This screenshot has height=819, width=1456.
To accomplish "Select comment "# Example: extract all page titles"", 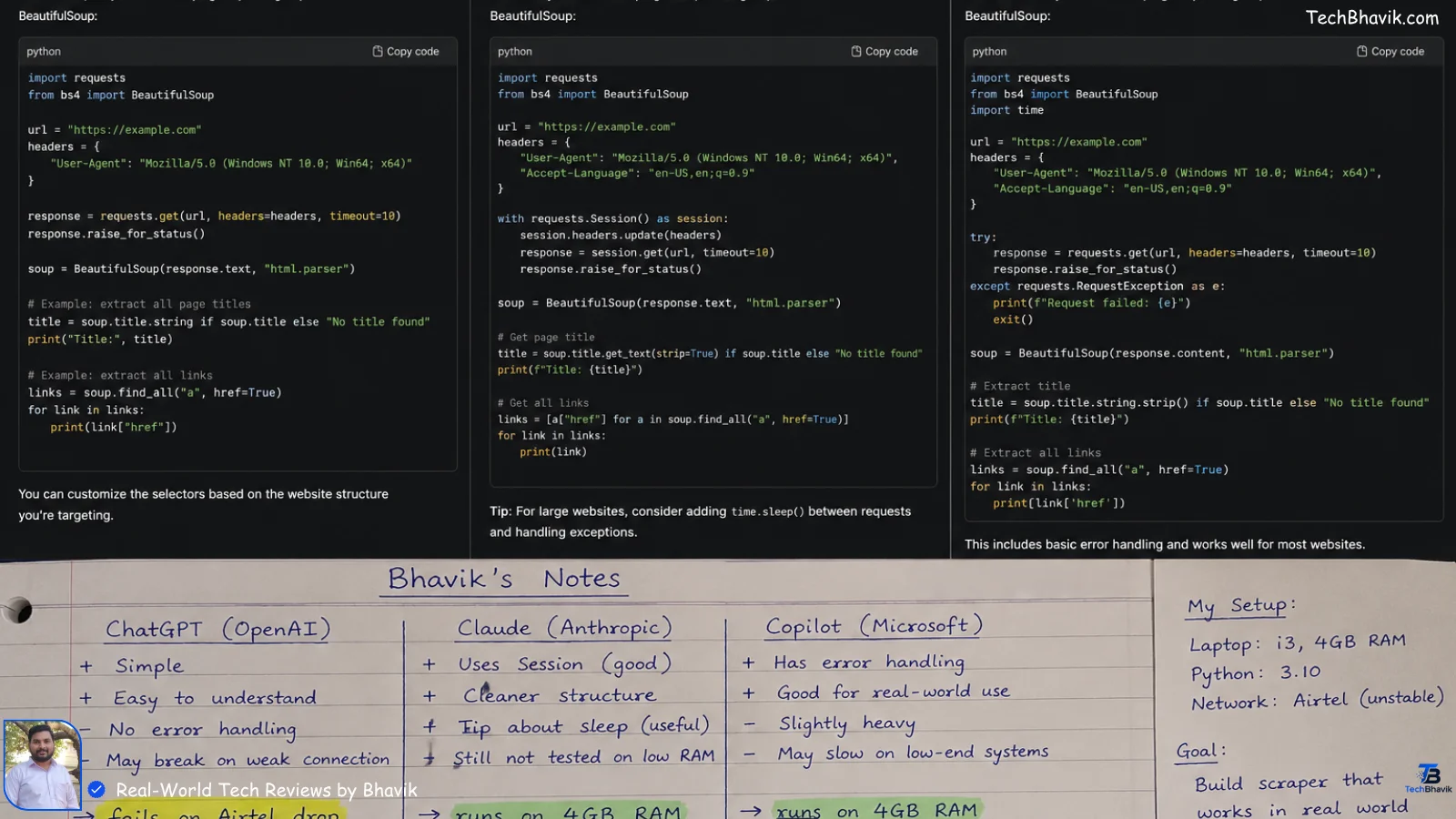I will (x=139, y=304).
